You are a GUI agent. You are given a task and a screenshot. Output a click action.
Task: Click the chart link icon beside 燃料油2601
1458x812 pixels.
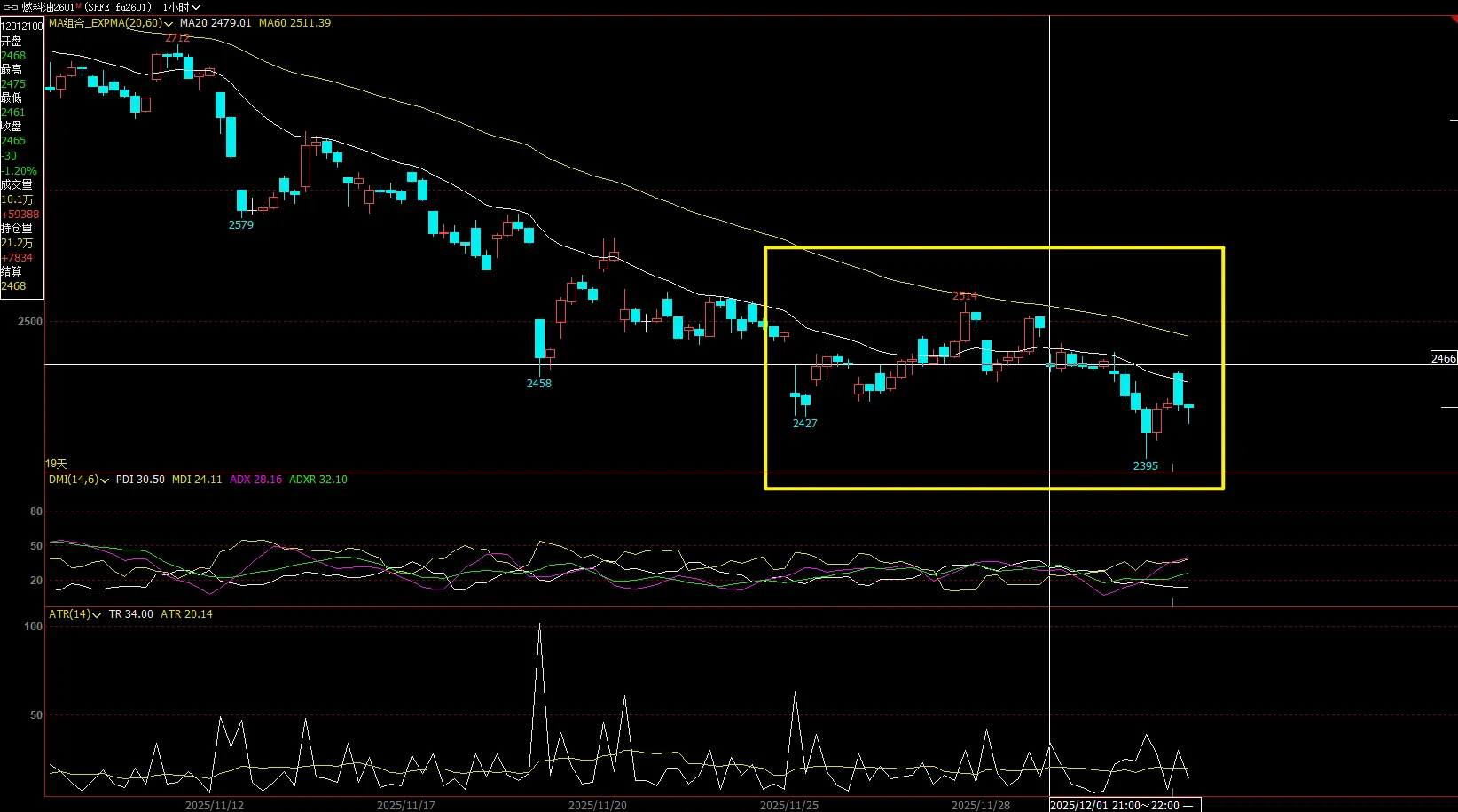11,7
